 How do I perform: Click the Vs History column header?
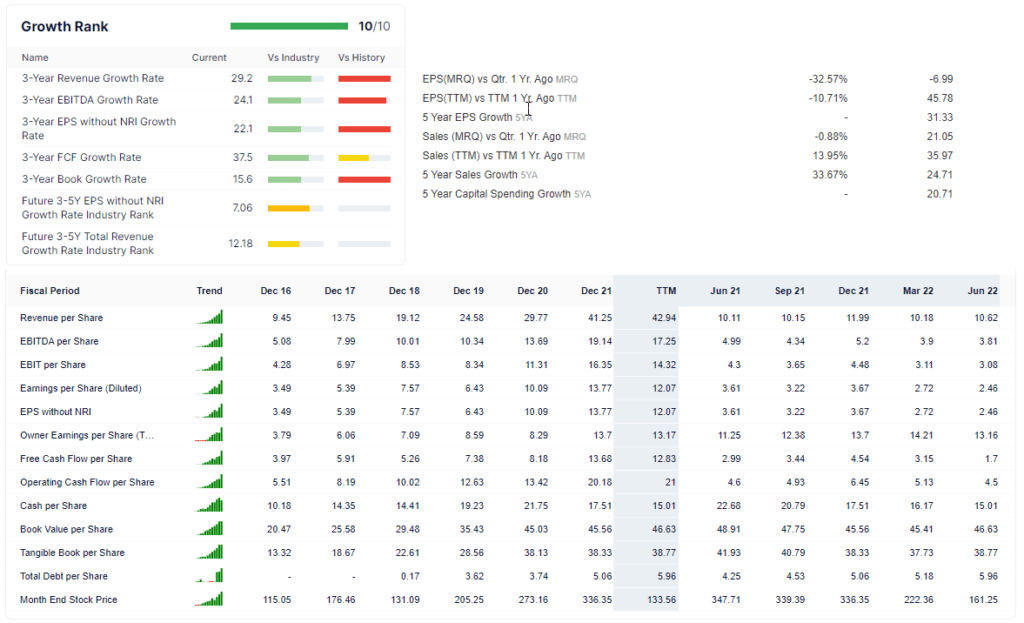point(361,57)
